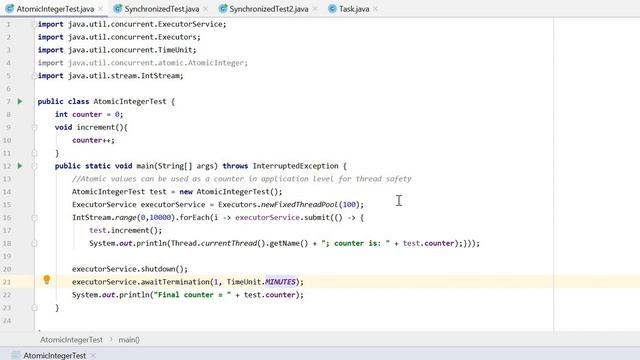This screenshot has width=640, height=360.
Task: Collapse the main method fold marker on line 12
Action: click(x=34, y=166)
